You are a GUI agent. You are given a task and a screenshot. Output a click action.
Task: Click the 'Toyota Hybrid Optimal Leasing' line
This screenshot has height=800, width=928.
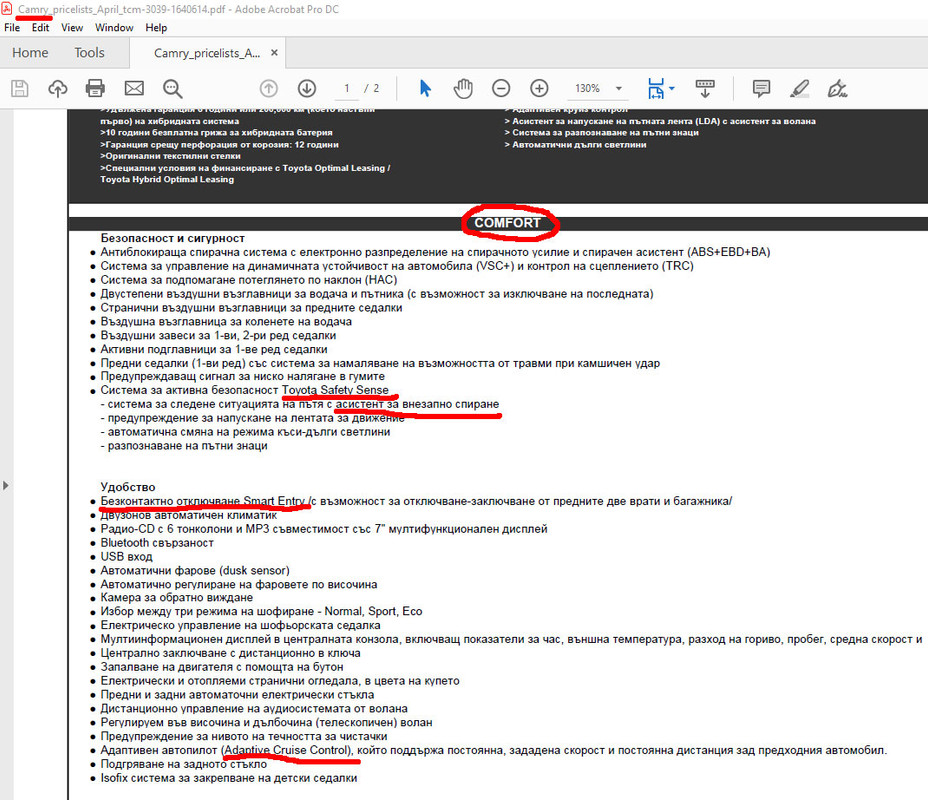point(167,179)
